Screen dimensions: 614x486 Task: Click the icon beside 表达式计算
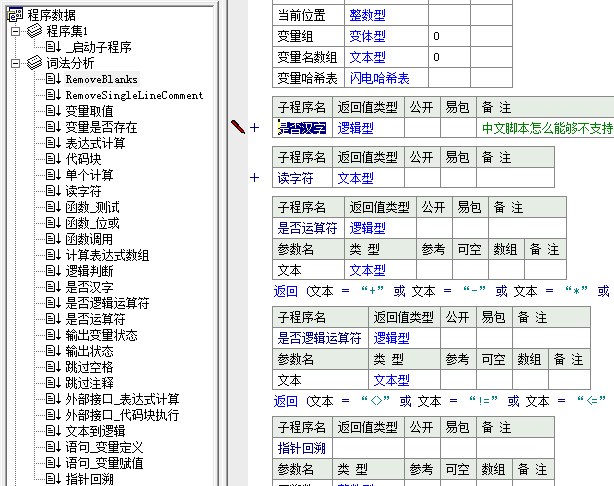point(53,143)
